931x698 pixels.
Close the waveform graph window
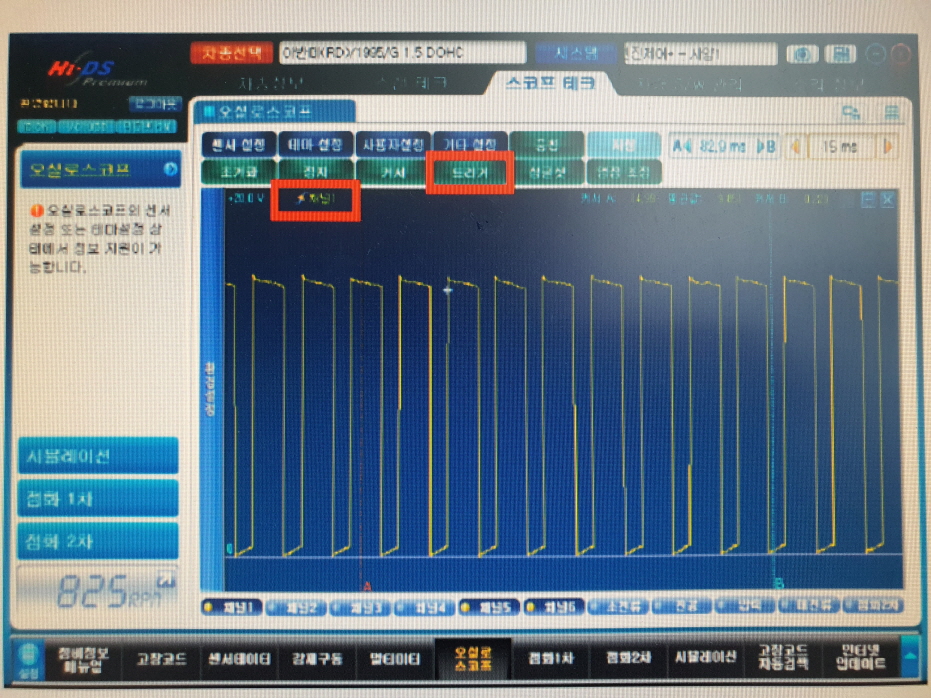click(x=887, y=199)
